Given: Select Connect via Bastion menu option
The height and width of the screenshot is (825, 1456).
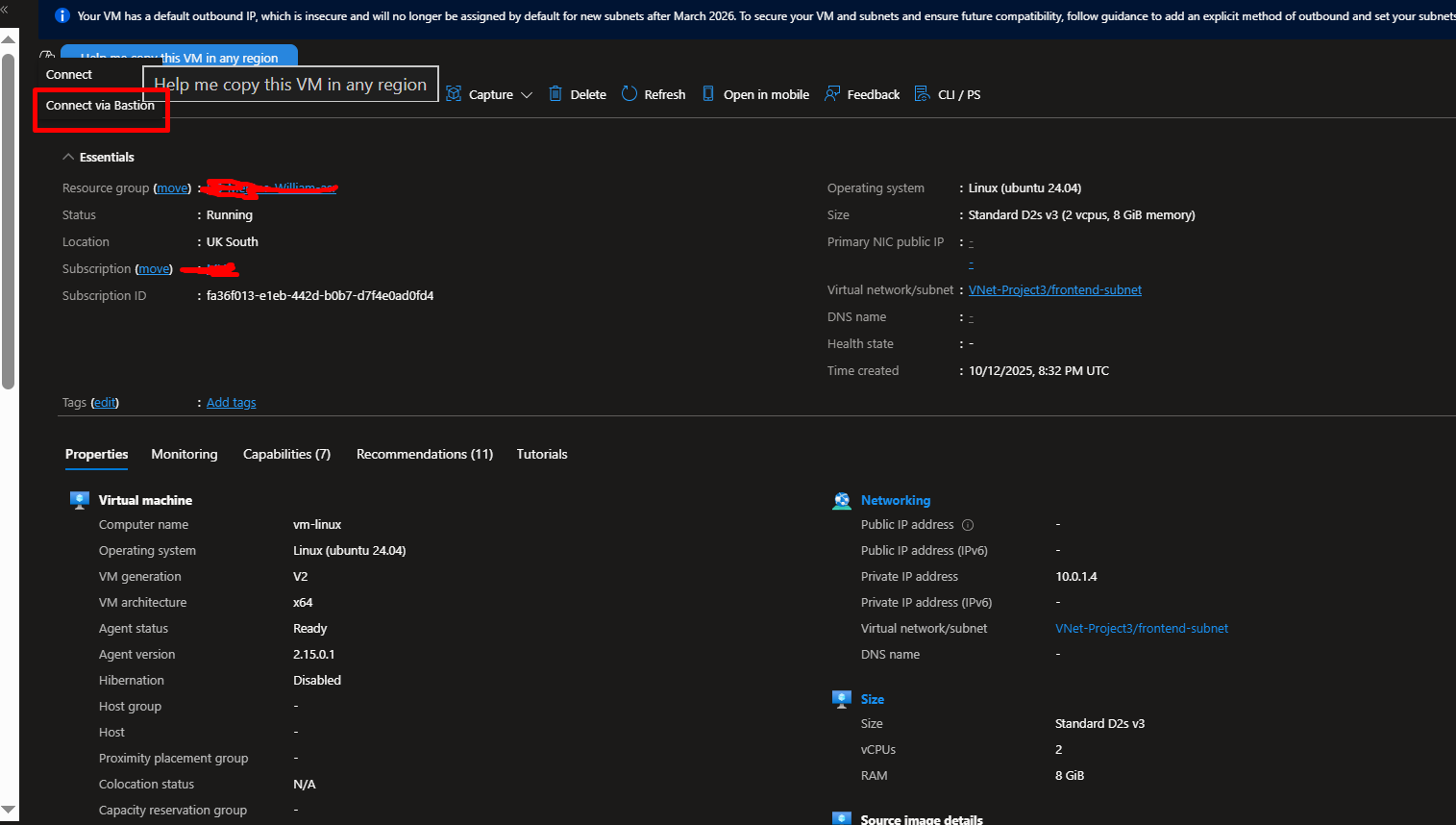Looking at the screenshot, I should [x=100, y=106].
